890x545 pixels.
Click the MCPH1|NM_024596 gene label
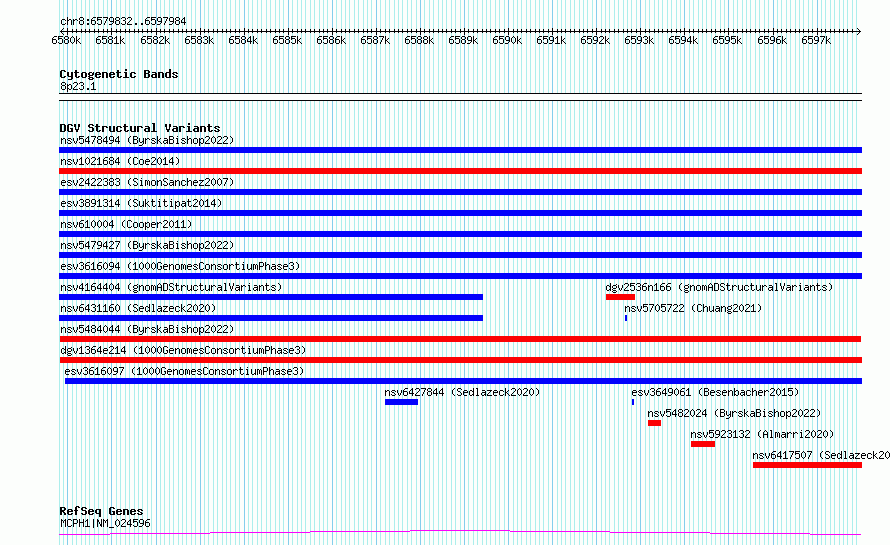click(105, 523)
